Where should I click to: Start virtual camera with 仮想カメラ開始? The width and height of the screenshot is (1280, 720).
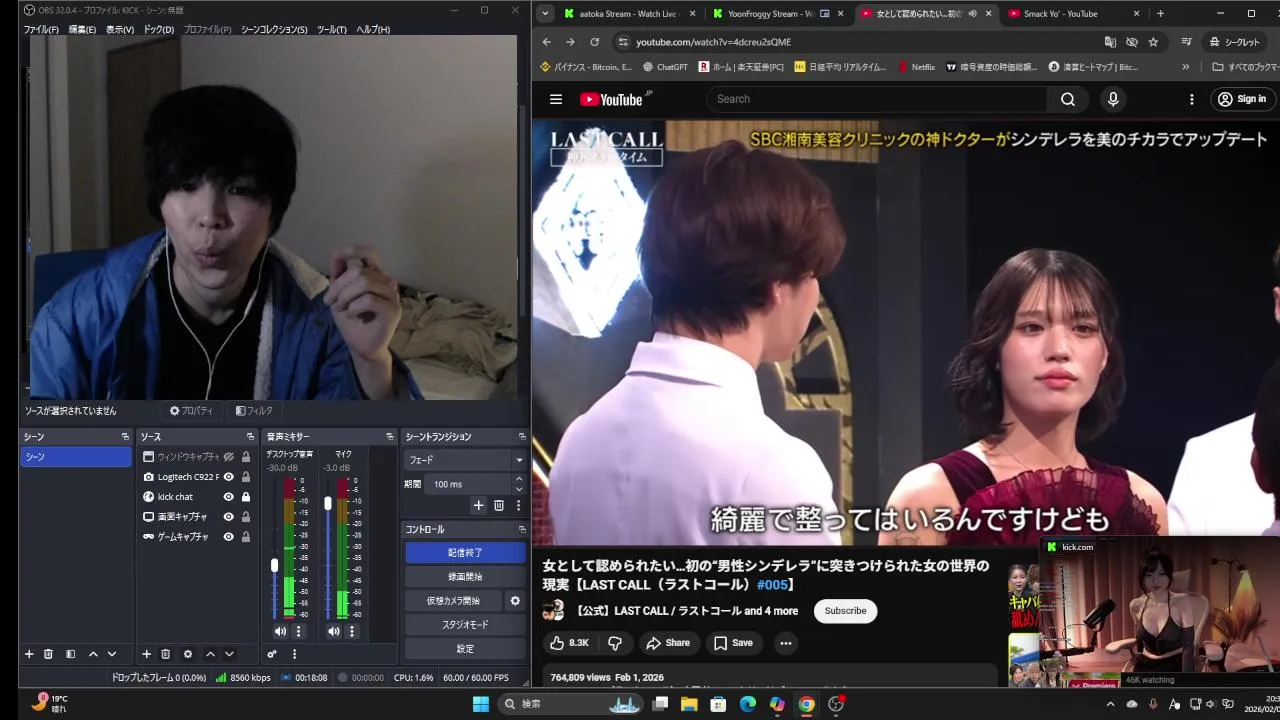coord(453,601)
